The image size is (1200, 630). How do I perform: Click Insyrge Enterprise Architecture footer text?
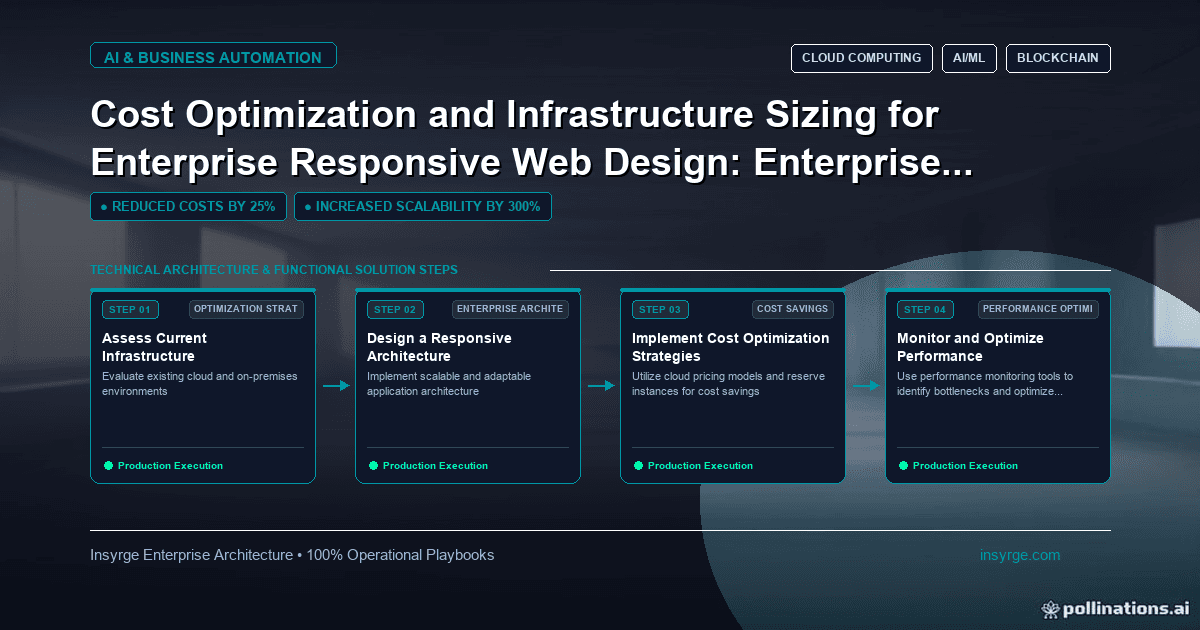coord(292,555)
